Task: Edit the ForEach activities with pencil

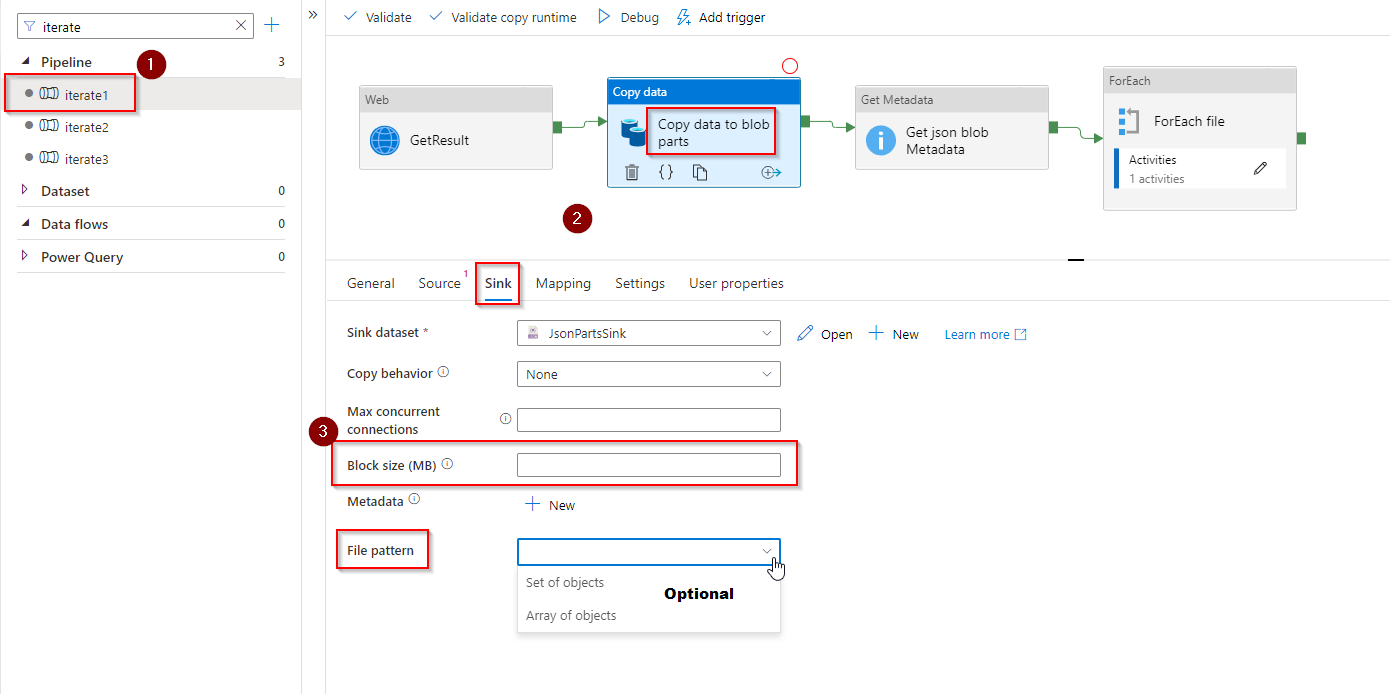Action: pyautogui.click(x=1260, y=168)
